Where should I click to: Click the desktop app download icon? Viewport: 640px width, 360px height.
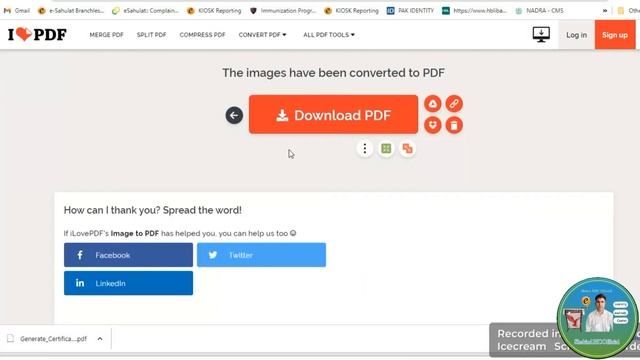tap(541, 35)
